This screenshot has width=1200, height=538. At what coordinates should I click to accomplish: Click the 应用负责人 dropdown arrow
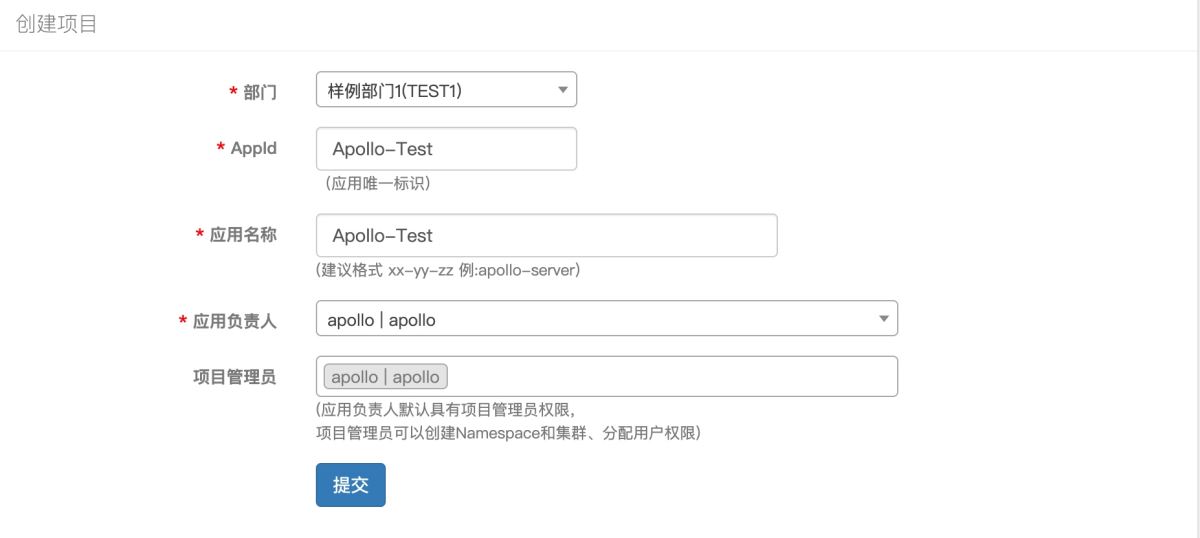(882, 319)
